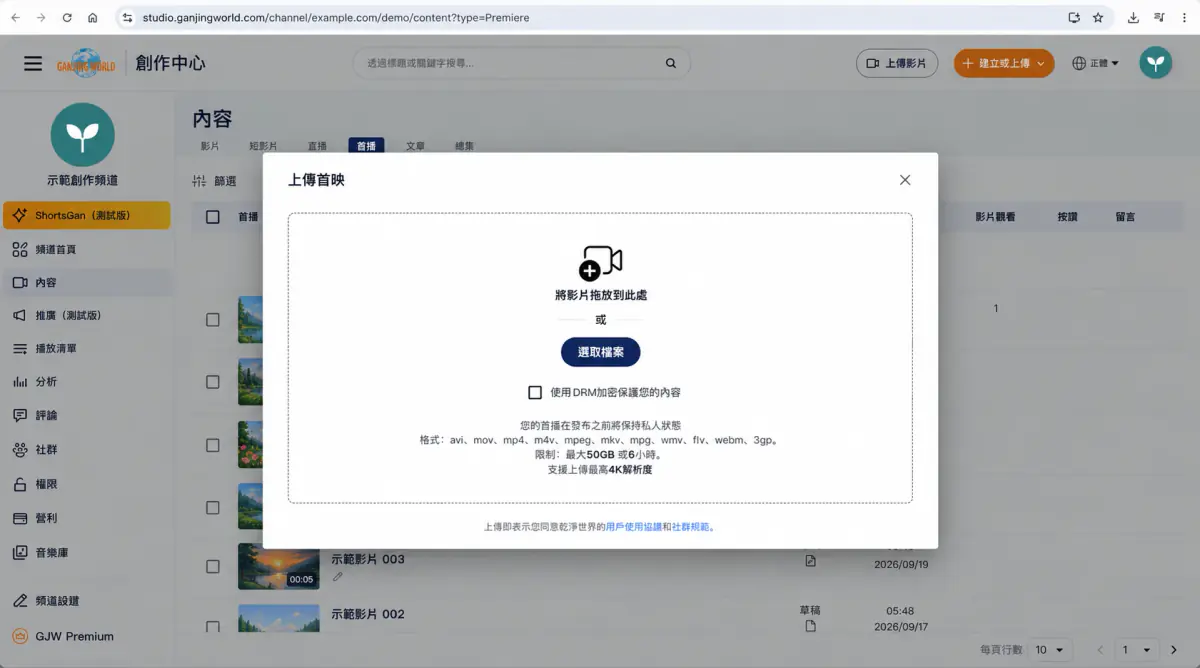Switch to the 影片 tab

click(209, 146)
